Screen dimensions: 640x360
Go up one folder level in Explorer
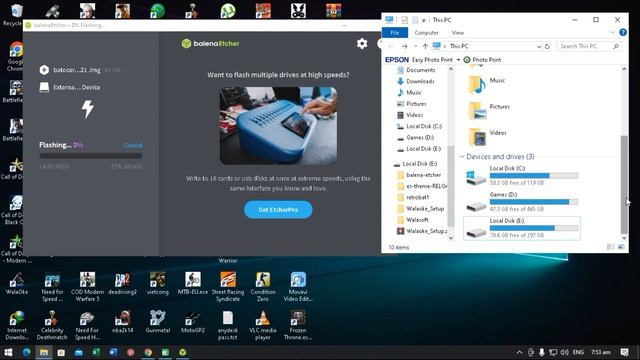point(425,46)
